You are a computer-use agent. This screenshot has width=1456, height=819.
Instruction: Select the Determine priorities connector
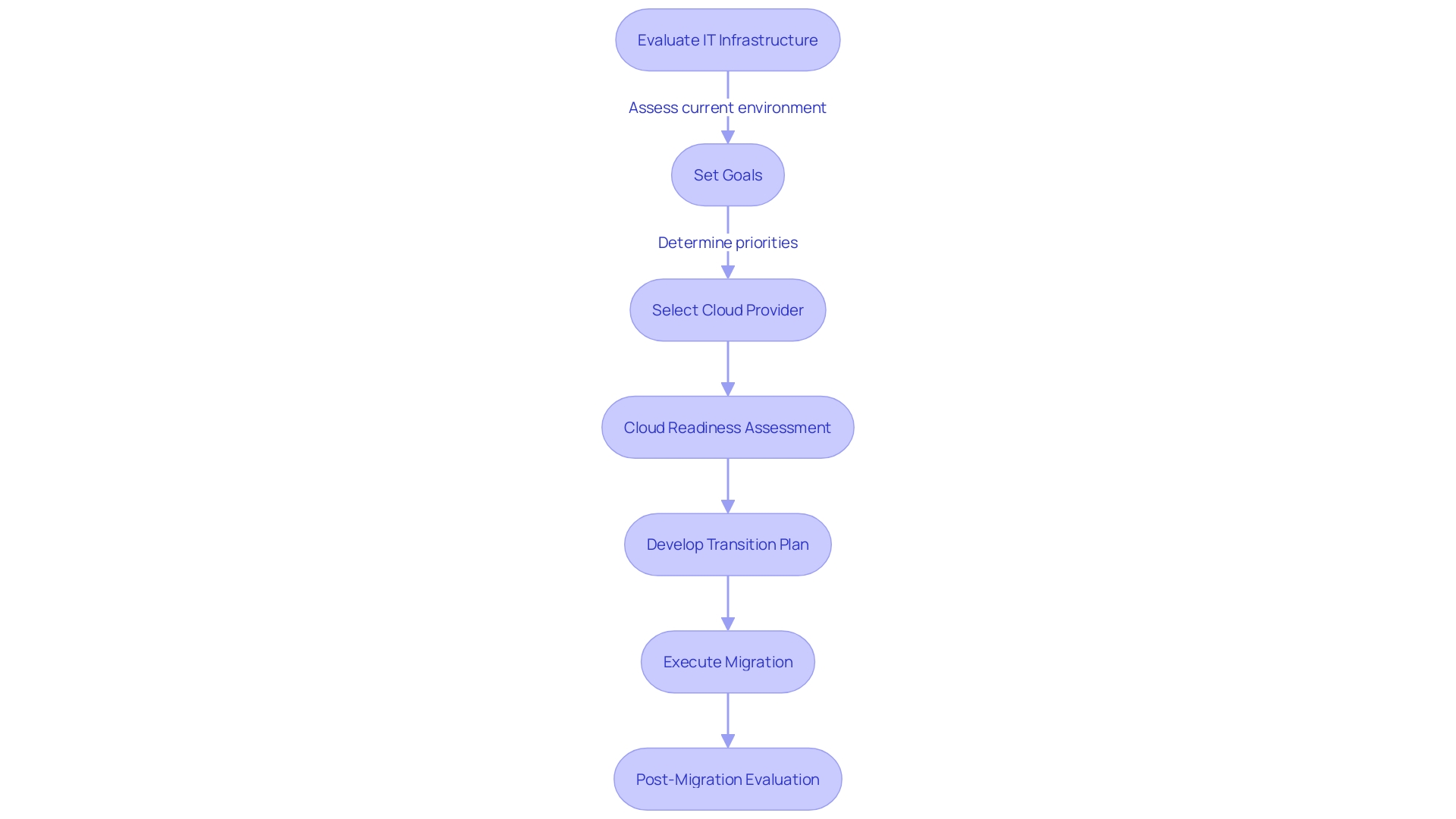[x=728, y=242]
